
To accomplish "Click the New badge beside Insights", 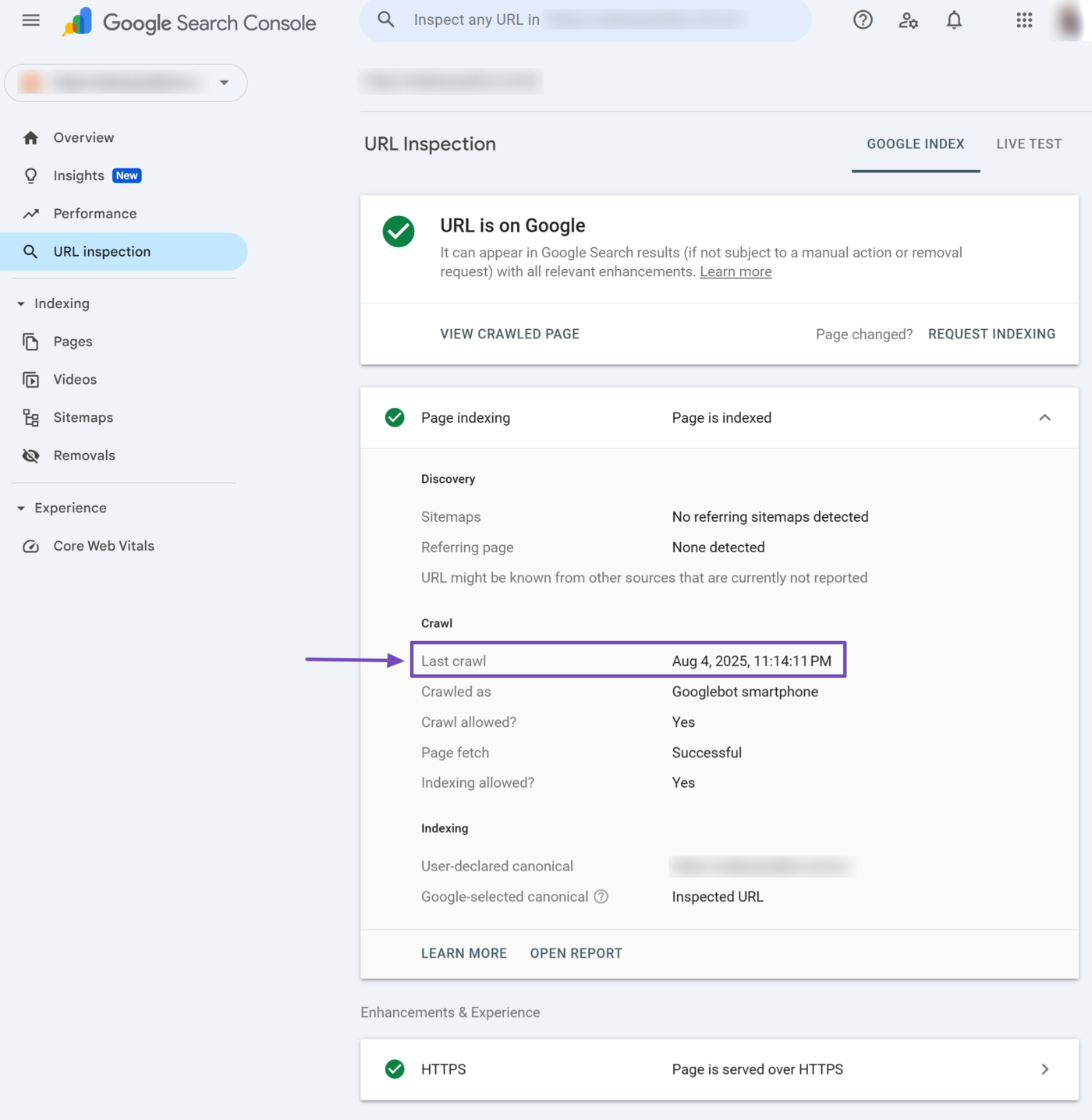I will 127,175.
